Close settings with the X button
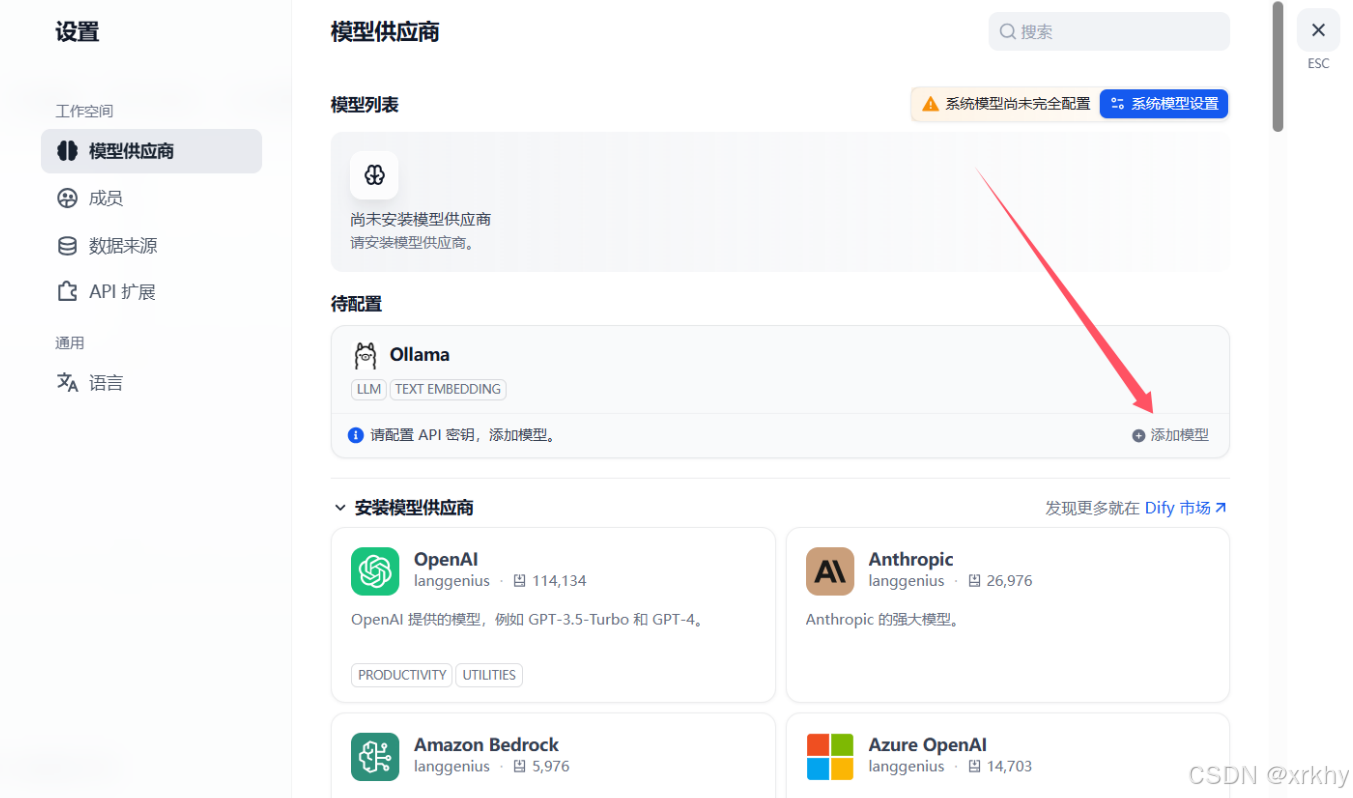The width and height of the screenshot is (1353, 798). [1318, 30]
